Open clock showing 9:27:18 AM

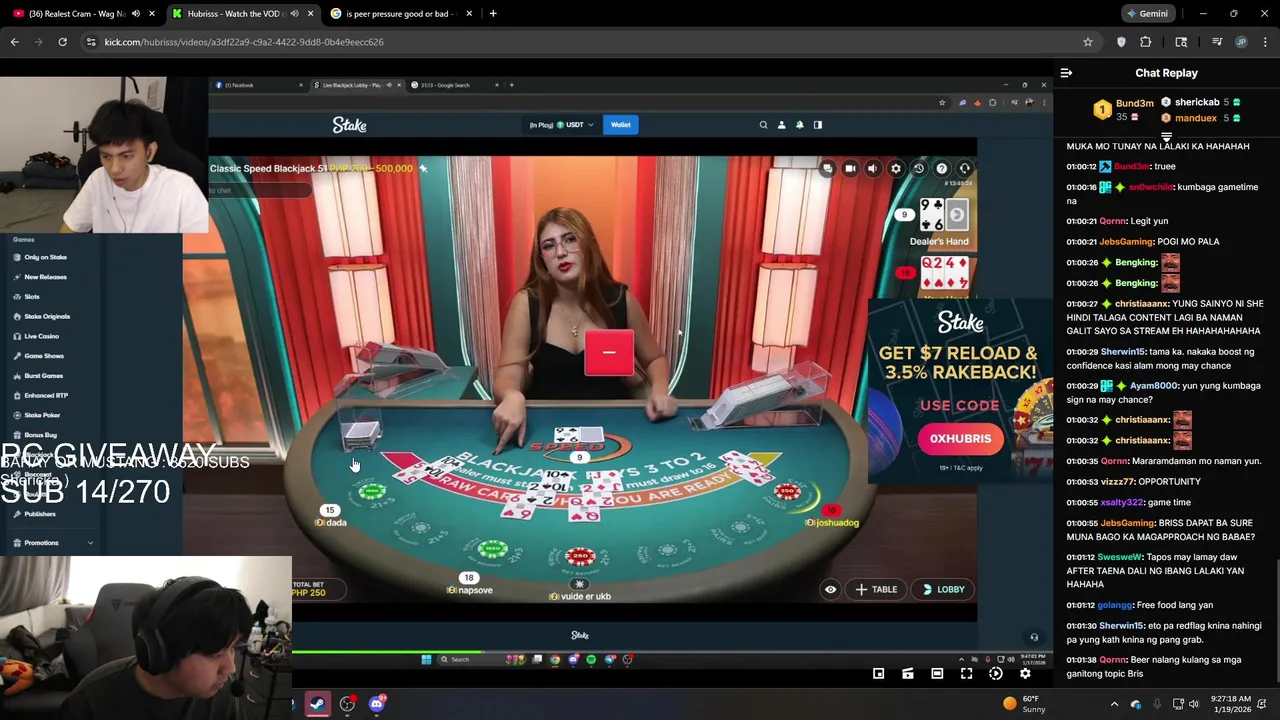(1231, 704)
